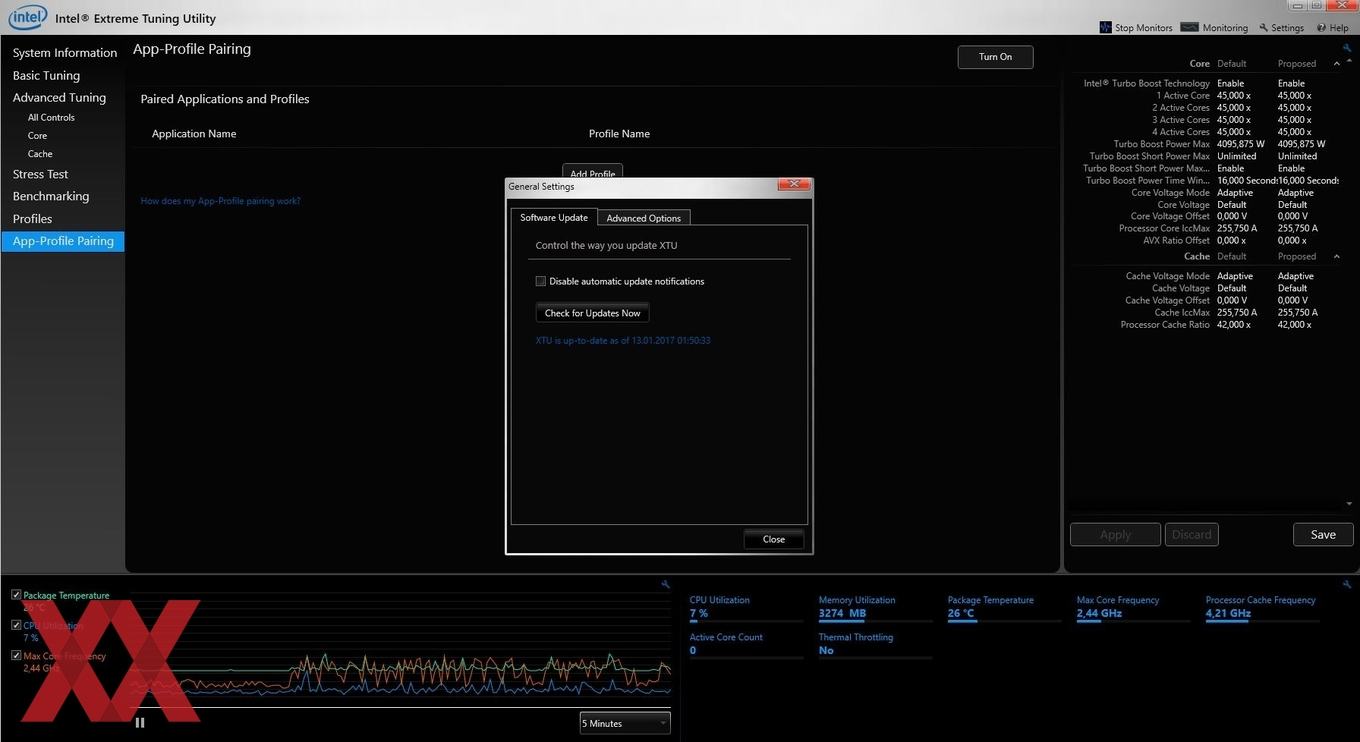Open Settings via the wrench icon
Screen dimensions: 1360x742
(x=1264, y=28)
